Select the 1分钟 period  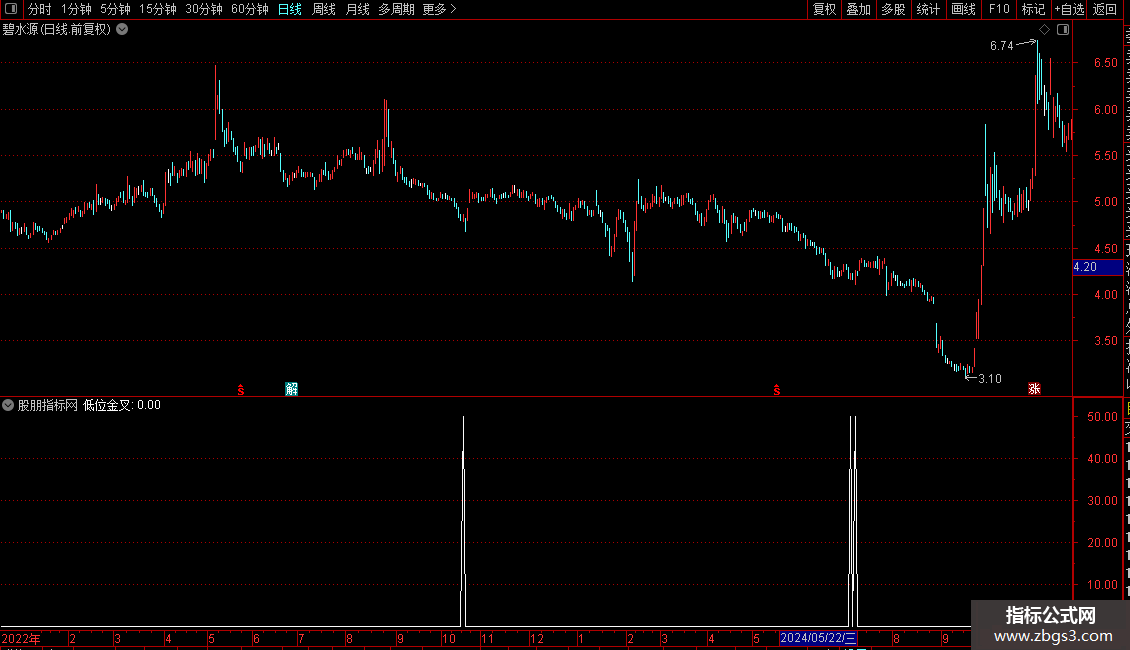click(x=76, y=9)
